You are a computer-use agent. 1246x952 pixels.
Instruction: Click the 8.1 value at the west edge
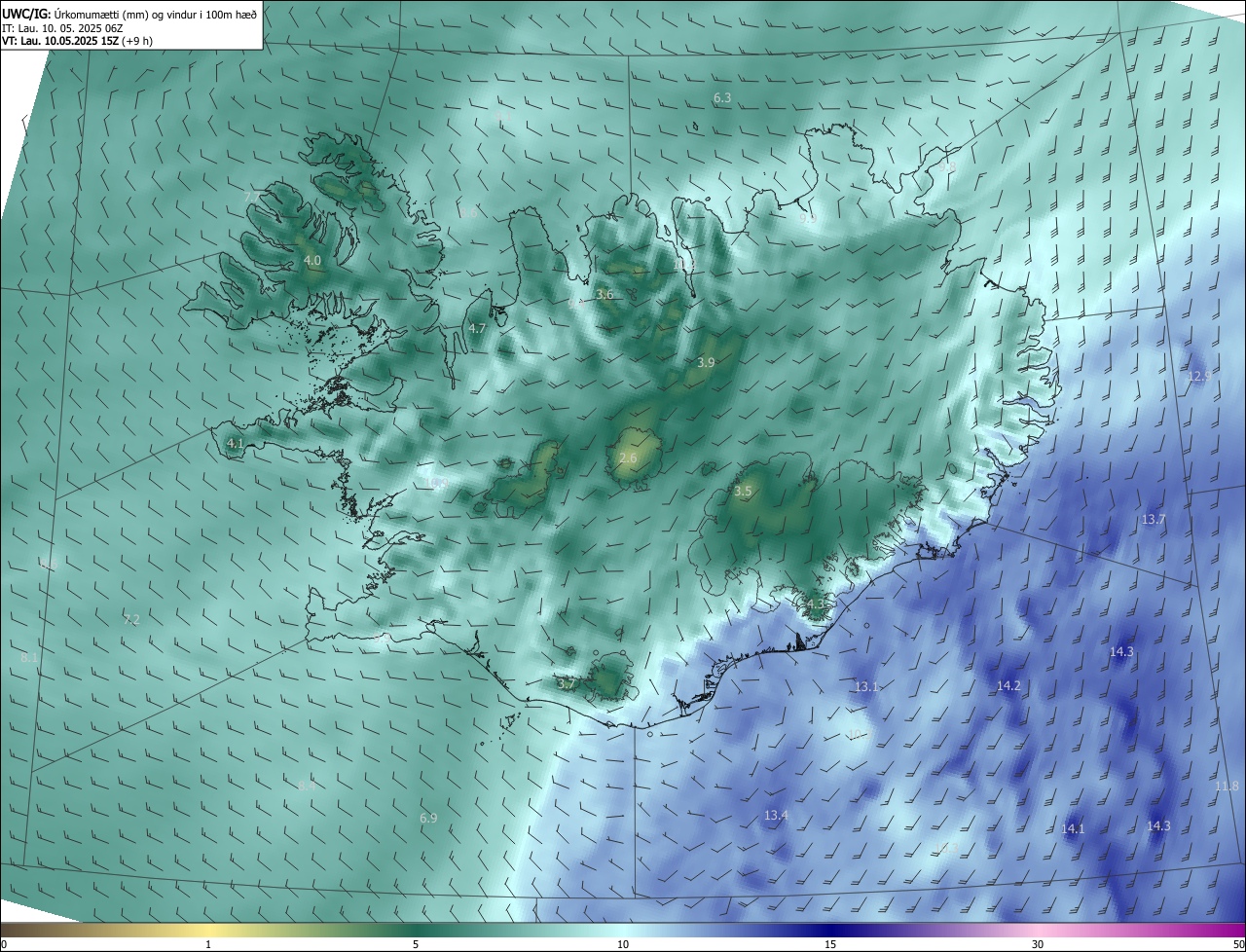(x=29, y=658)
